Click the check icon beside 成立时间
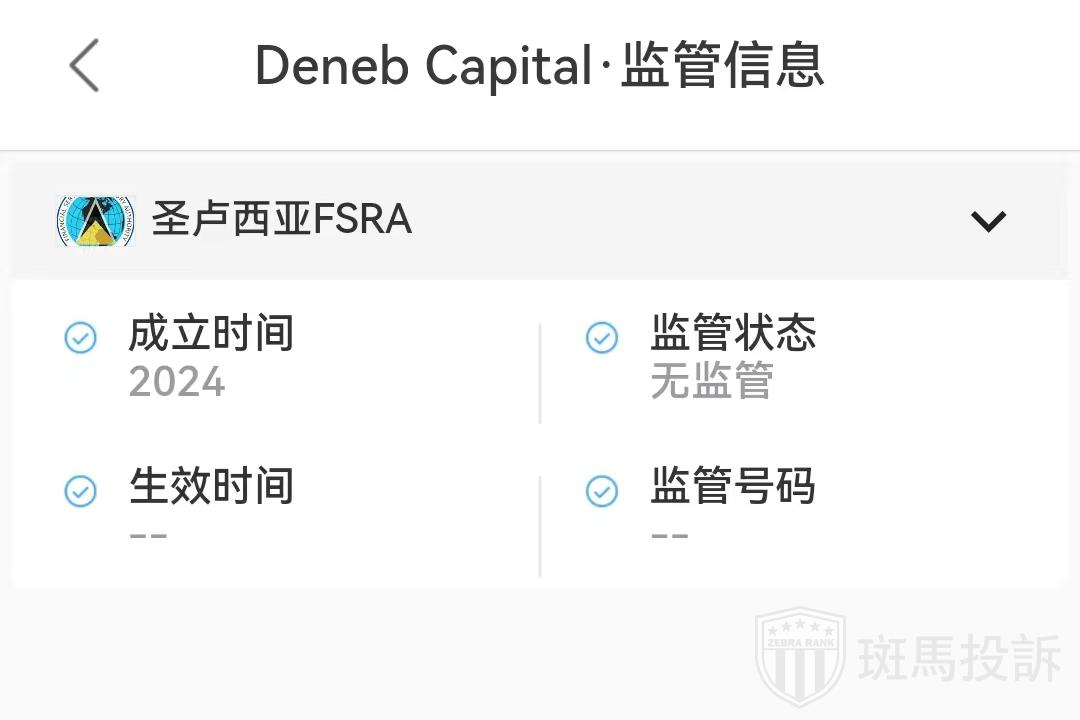 [x=81, y=338]
